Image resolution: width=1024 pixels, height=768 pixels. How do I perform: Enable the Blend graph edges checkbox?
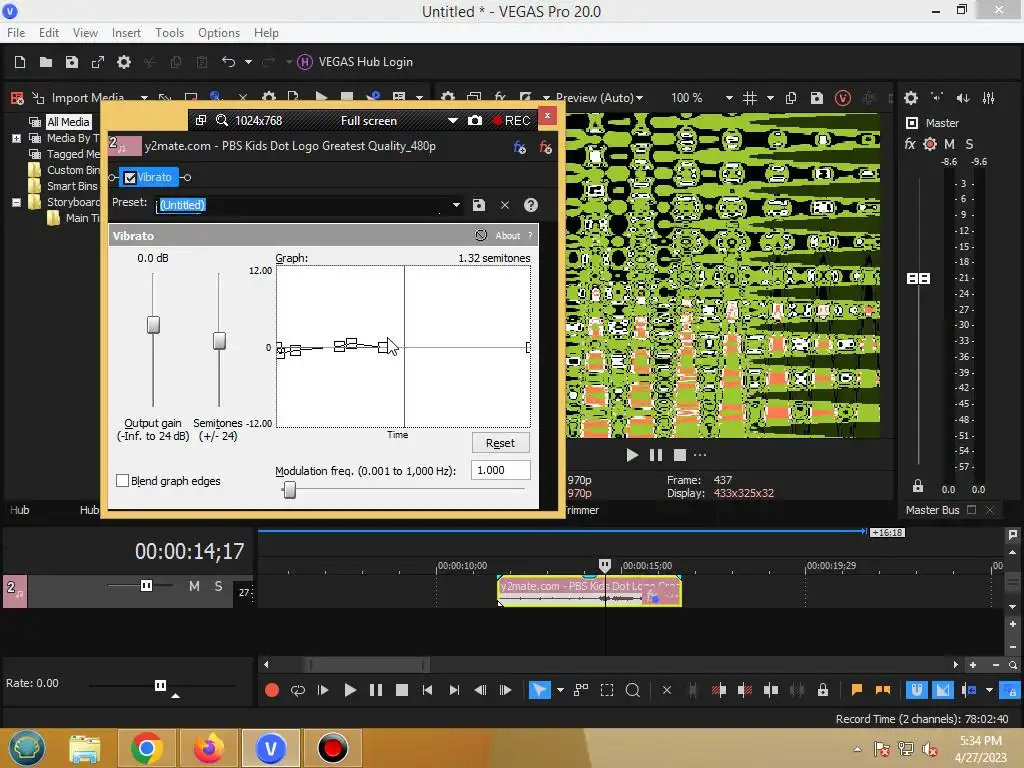122,481
